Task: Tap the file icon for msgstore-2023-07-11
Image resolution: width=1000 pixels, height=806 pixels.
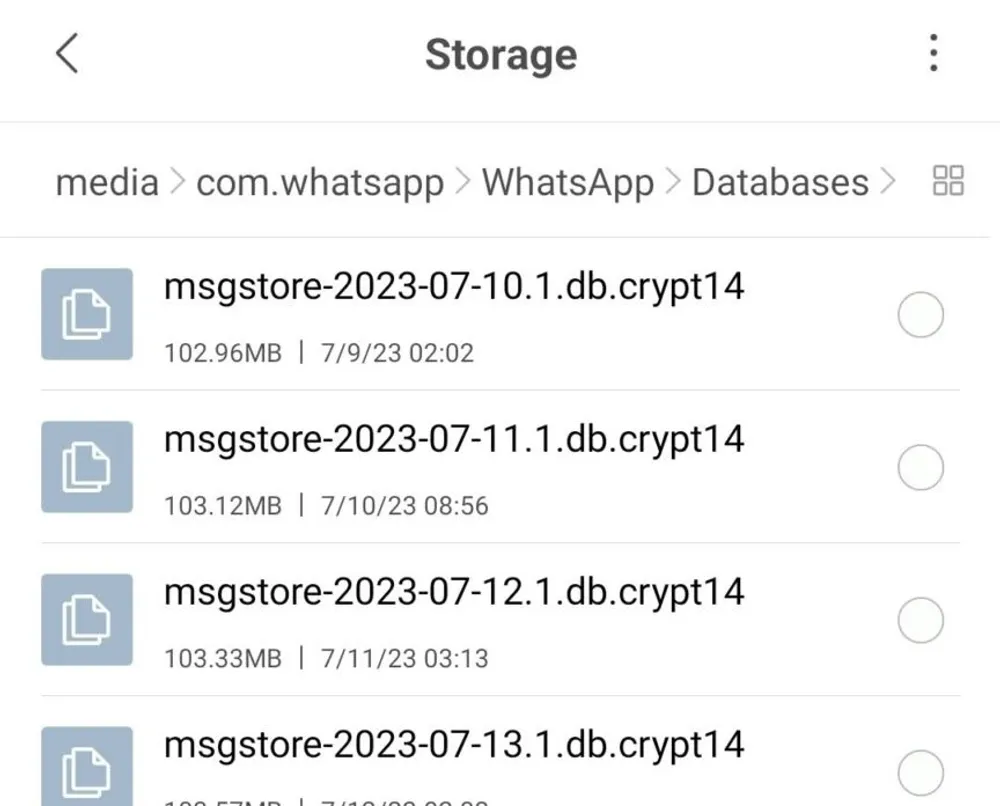Action: [87, 467]
